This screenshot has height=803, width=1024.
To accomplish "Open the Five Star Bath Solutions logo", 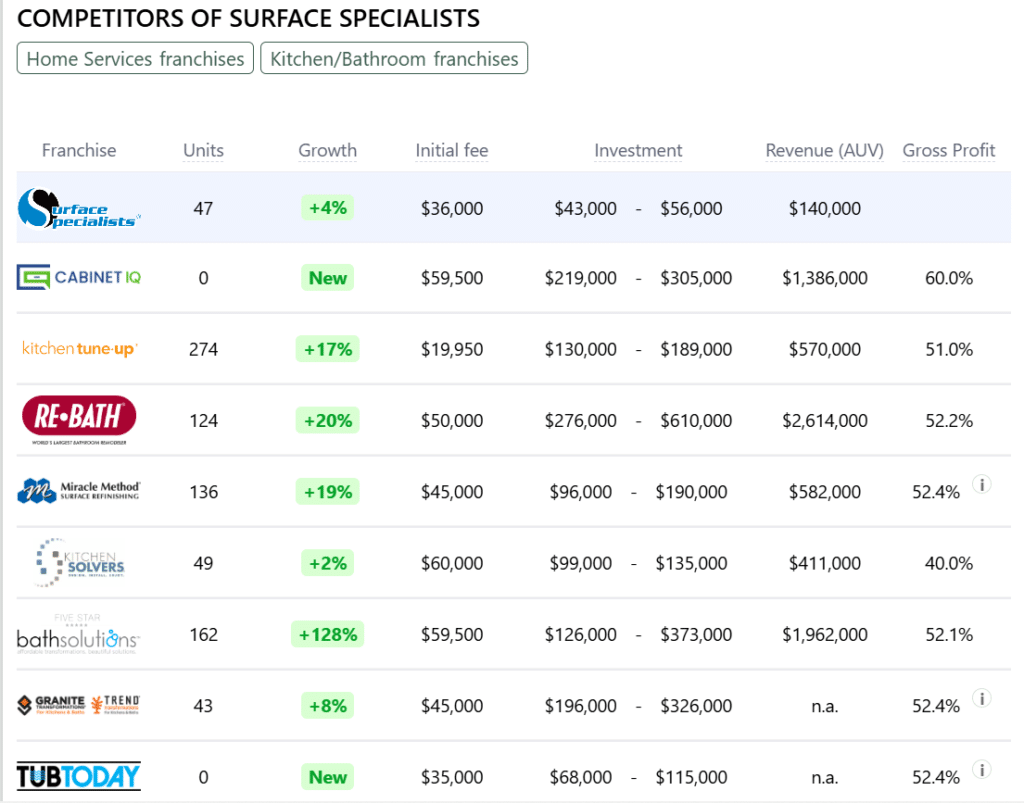I will coord(78,633).
